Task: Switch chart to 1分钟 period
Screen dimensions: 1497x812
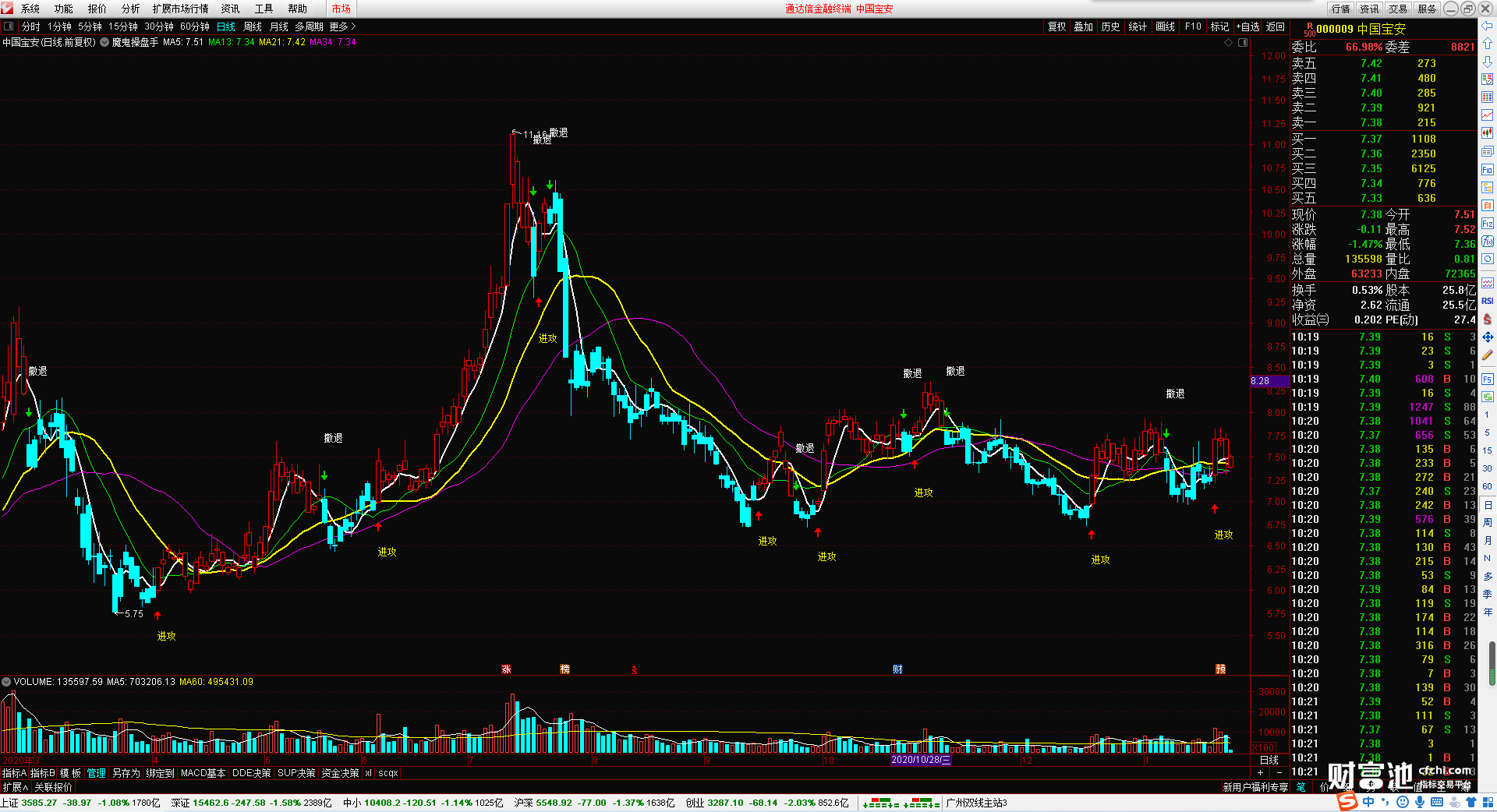Action: pos(59,26)
